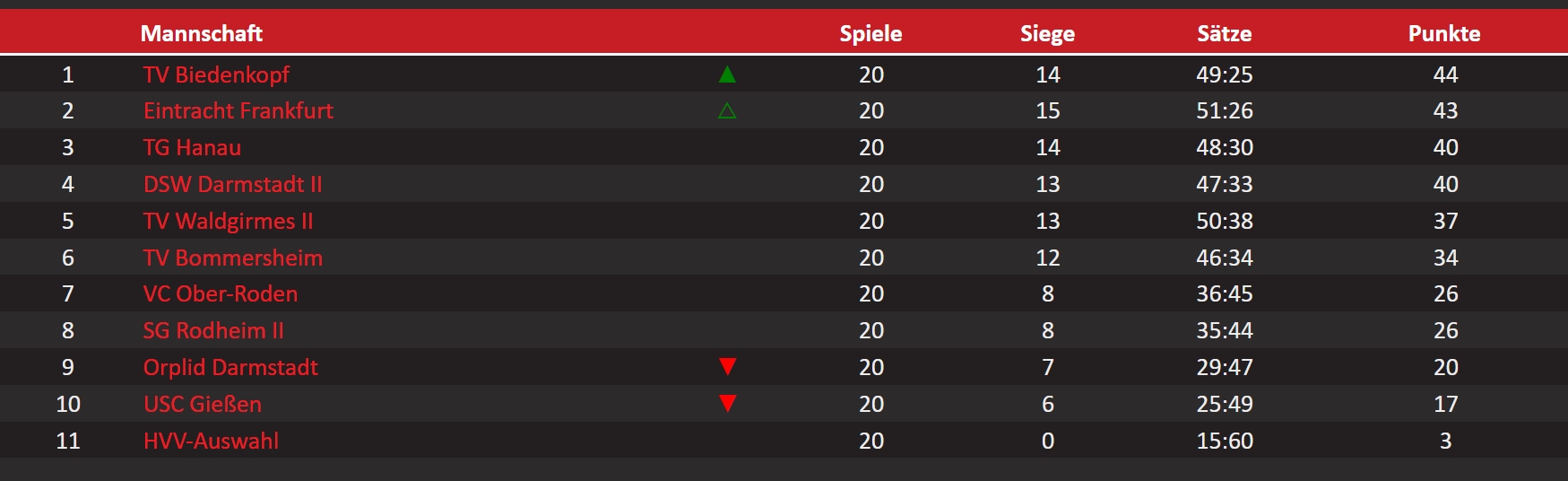The height and width of the screenshot is (481, 1568).
Task: Open the Eintracht Frankfurt team link
Action: click(238, 111)
